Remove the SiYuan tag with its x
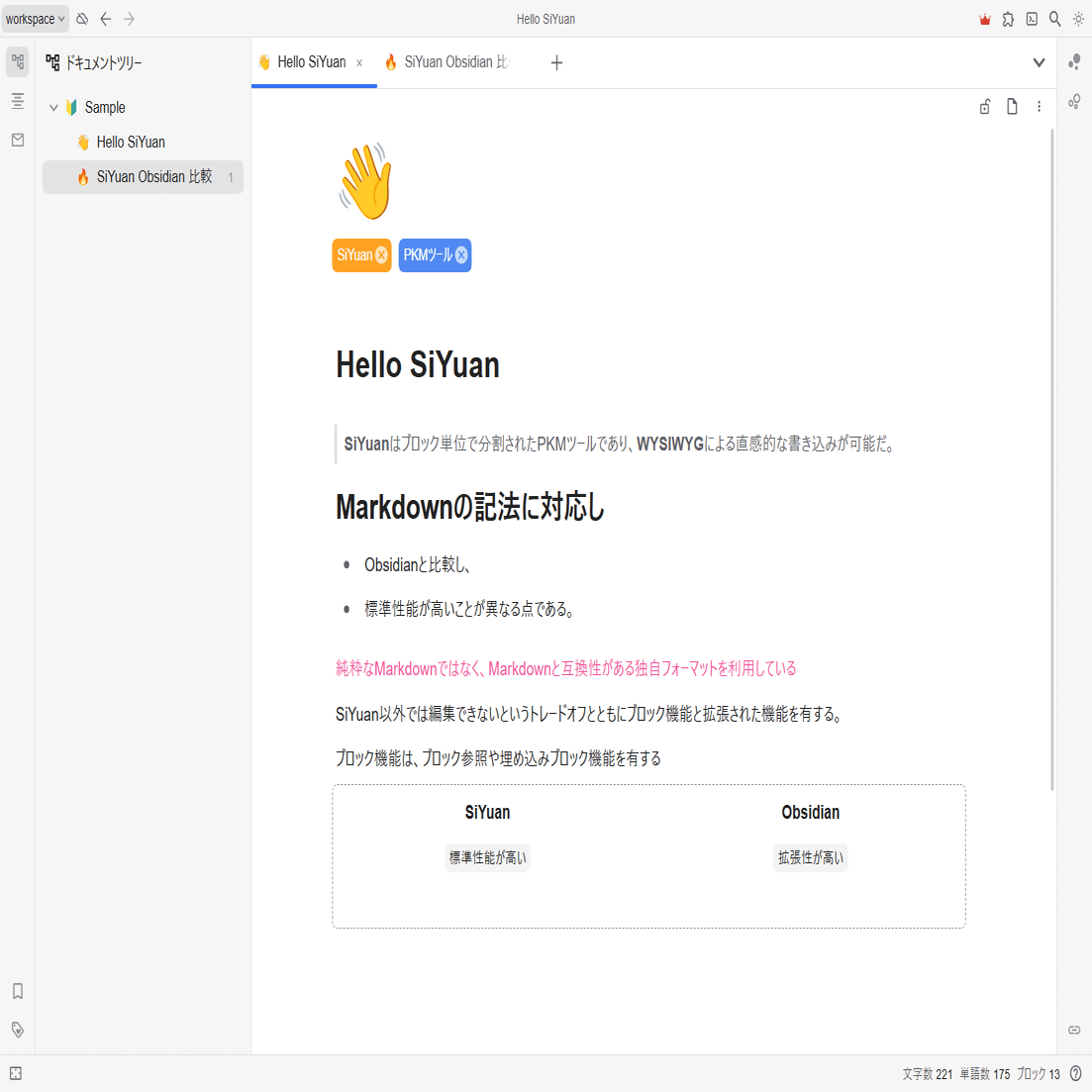This screenshot has width=1092, height=1092. coord(381,254)
